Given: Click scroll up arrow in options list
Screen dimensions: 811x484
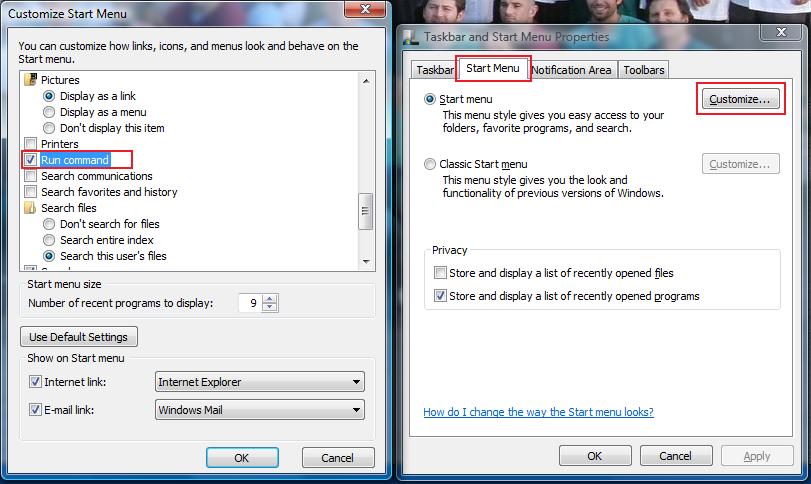Looking at the screenshot, I should pyautogui.click(x=366, y=81).
